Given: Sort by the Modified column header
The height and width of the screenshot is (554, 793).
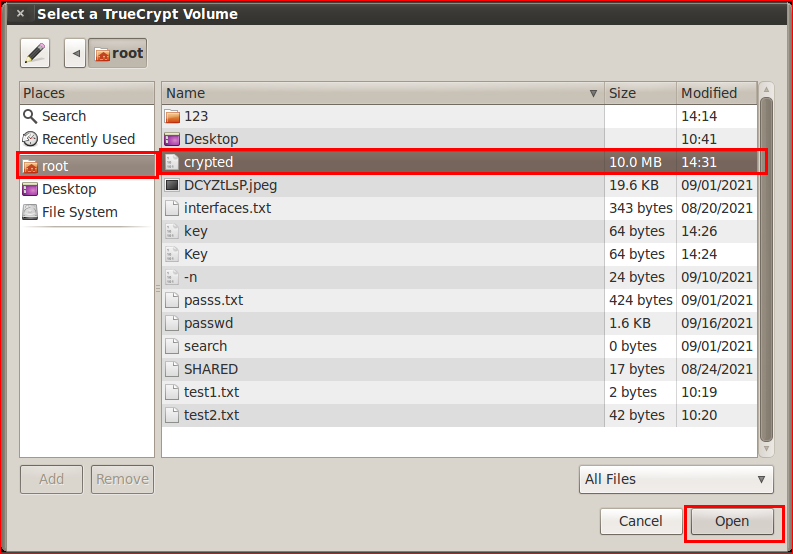Looking at the screenshot, I should click(717, 93).
